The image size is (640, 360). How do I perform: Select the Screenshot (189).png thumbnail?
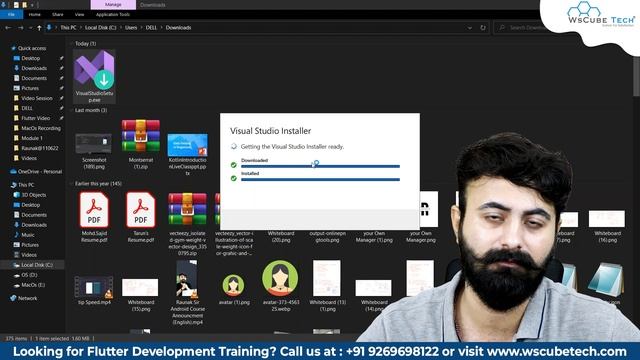(93, 144)
